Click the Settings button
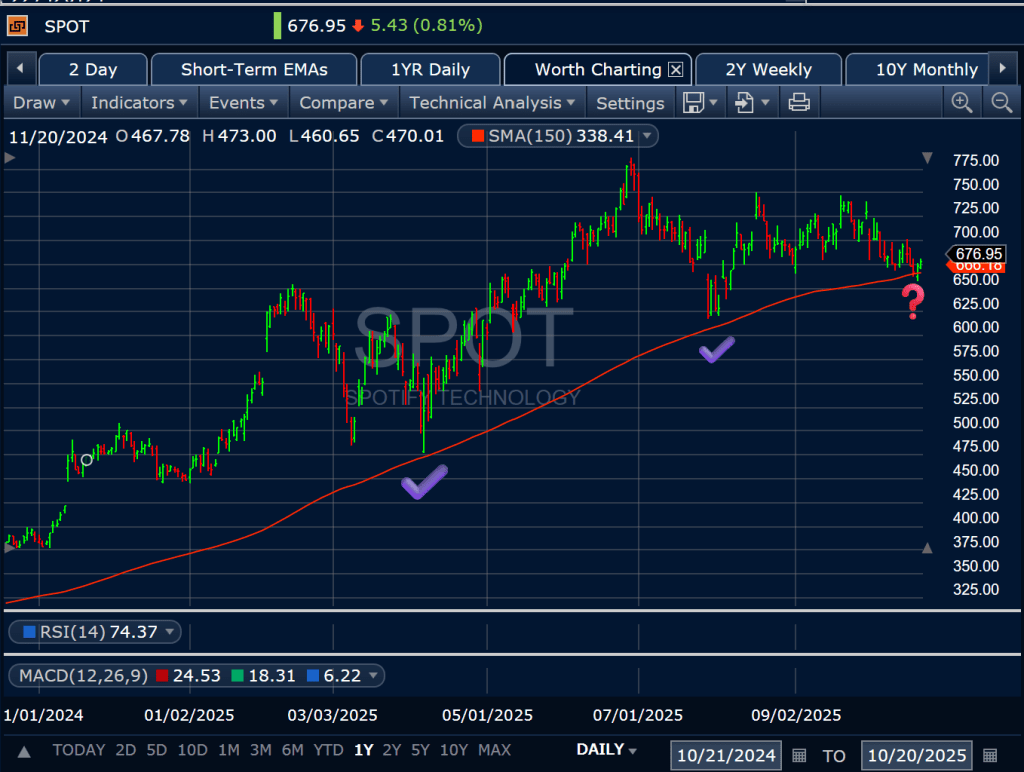The height and width of the screenshot is (772, 1024). [x=630, y=102]
